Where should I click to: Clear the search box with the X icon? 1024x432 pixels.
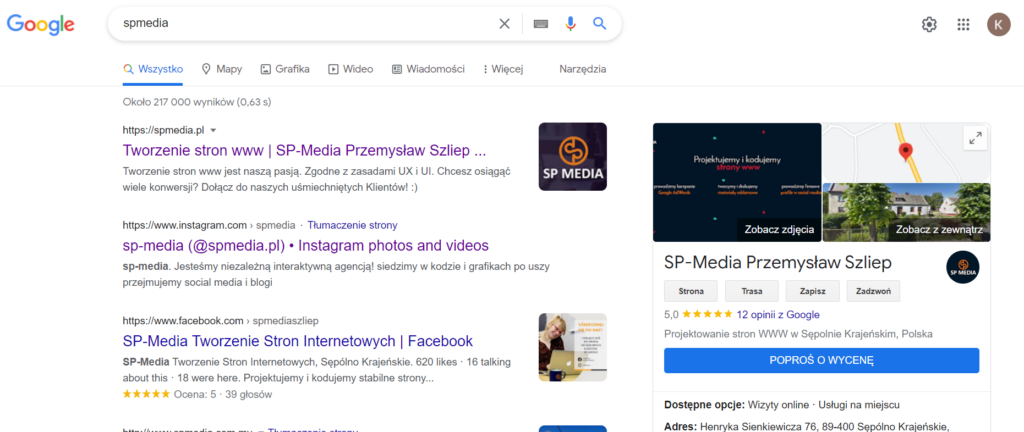pyautogui.click(x=504, y=24)
